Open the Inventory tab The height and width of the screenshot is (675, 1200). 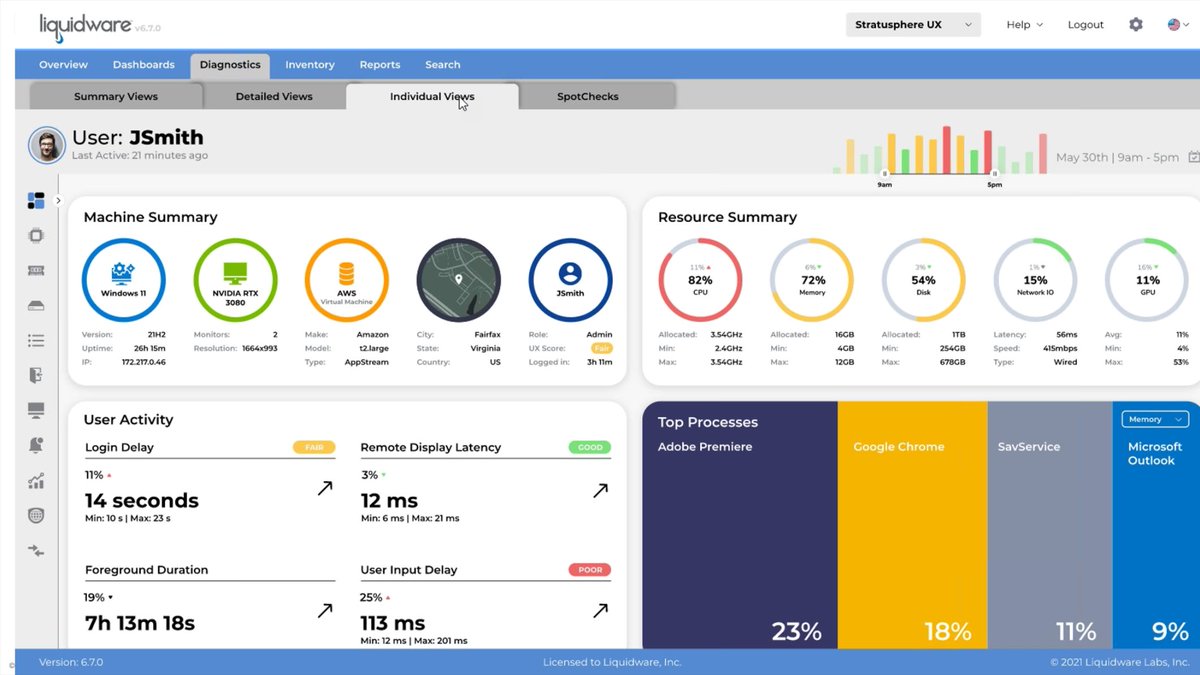click(310, 65)
